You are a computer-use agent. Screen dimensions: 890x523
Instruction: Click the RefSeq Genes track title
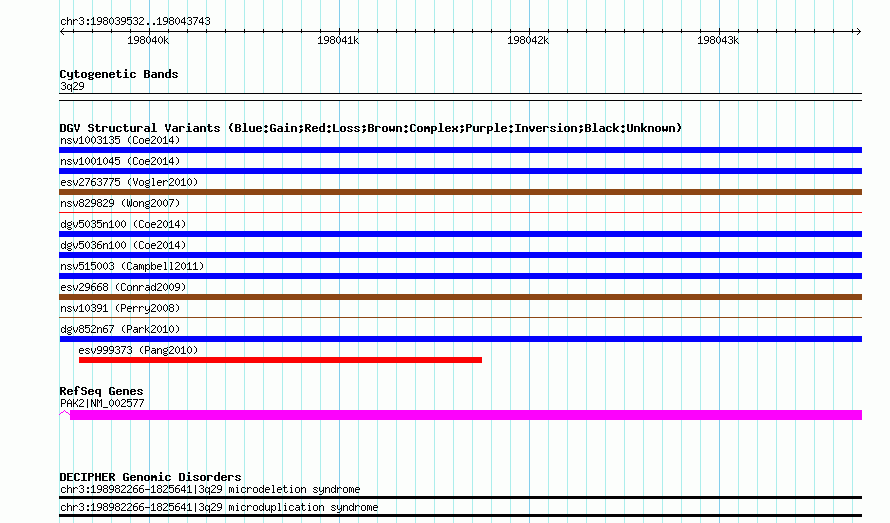[101, 391]
